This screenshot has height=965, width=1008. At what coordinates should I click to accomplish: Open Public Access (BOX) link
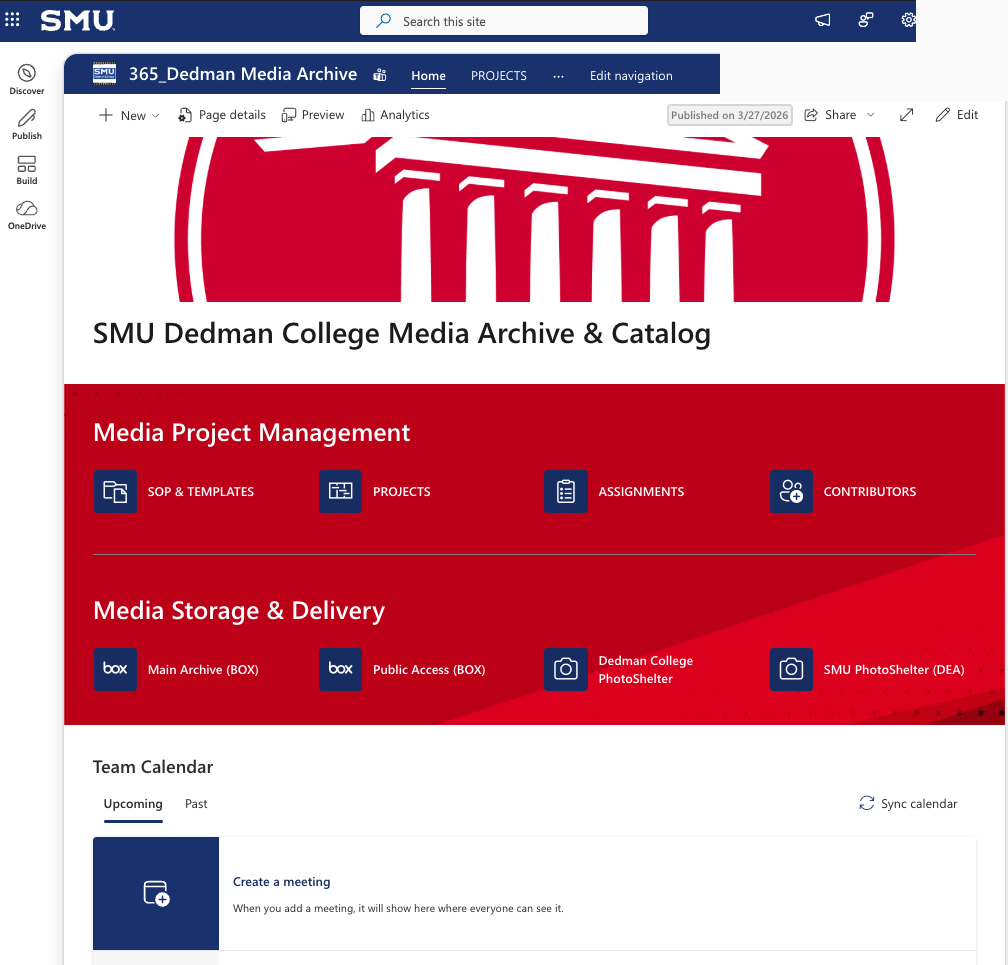point(429,670)
